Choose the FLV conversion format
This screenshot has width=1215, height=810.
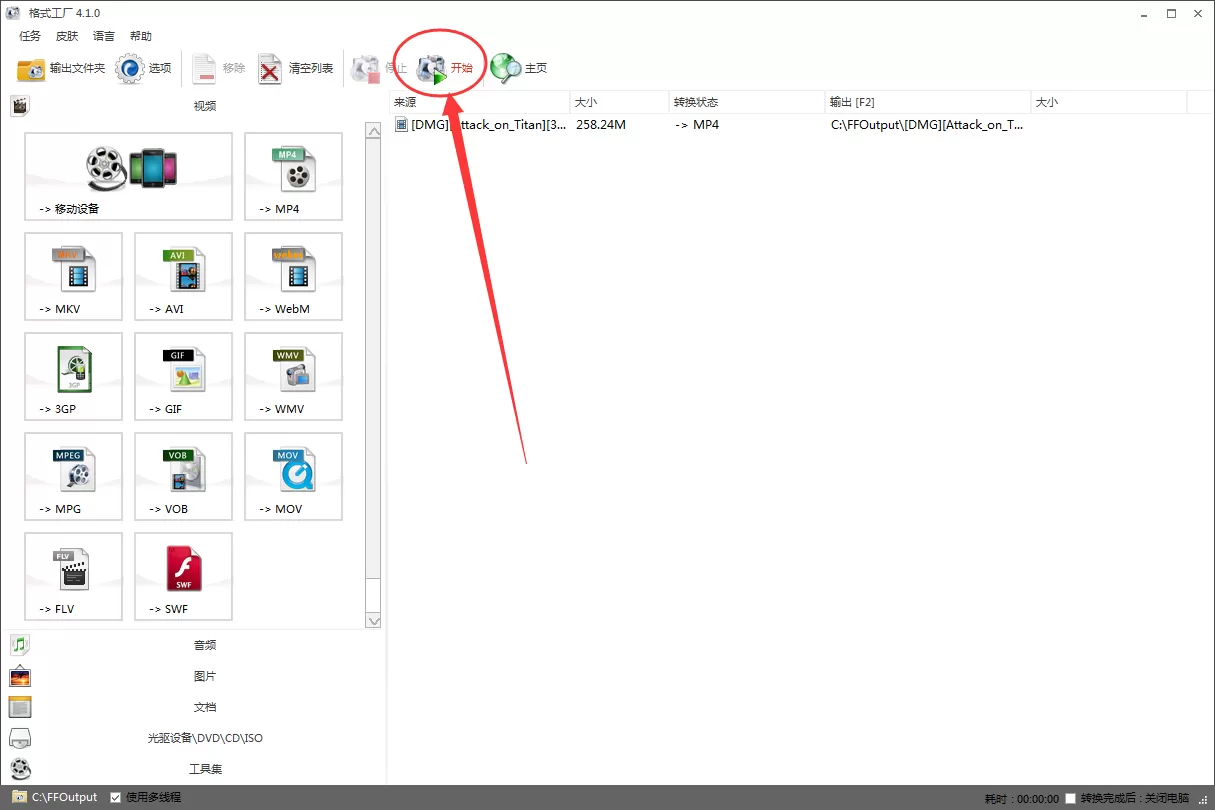tap(74, 577)
